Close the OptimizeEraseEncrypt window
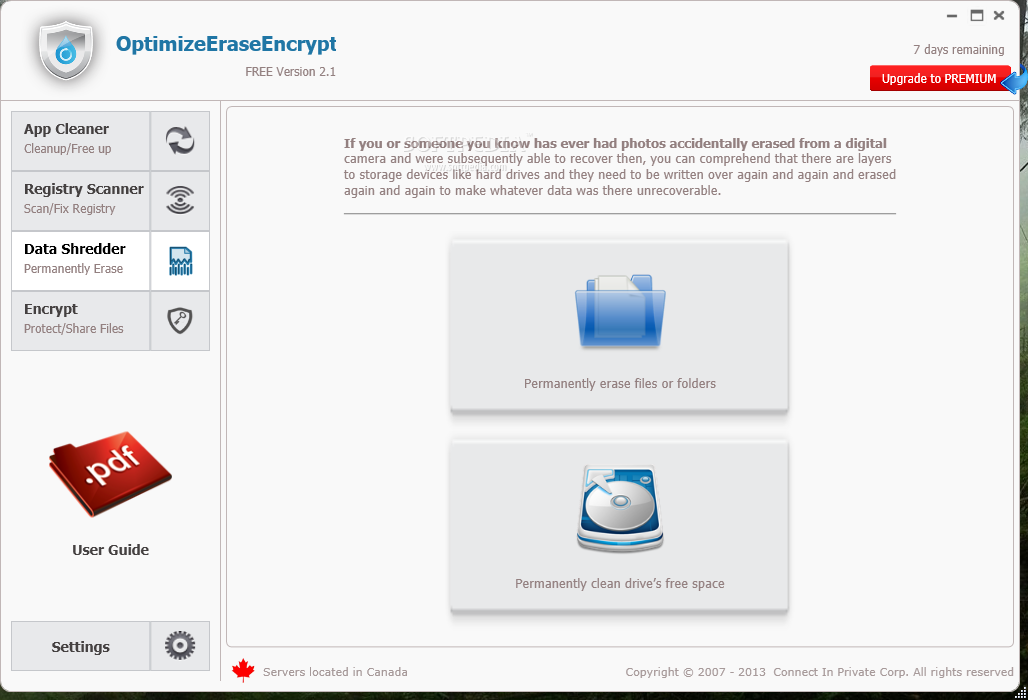1028x700 pixels. 999,15
